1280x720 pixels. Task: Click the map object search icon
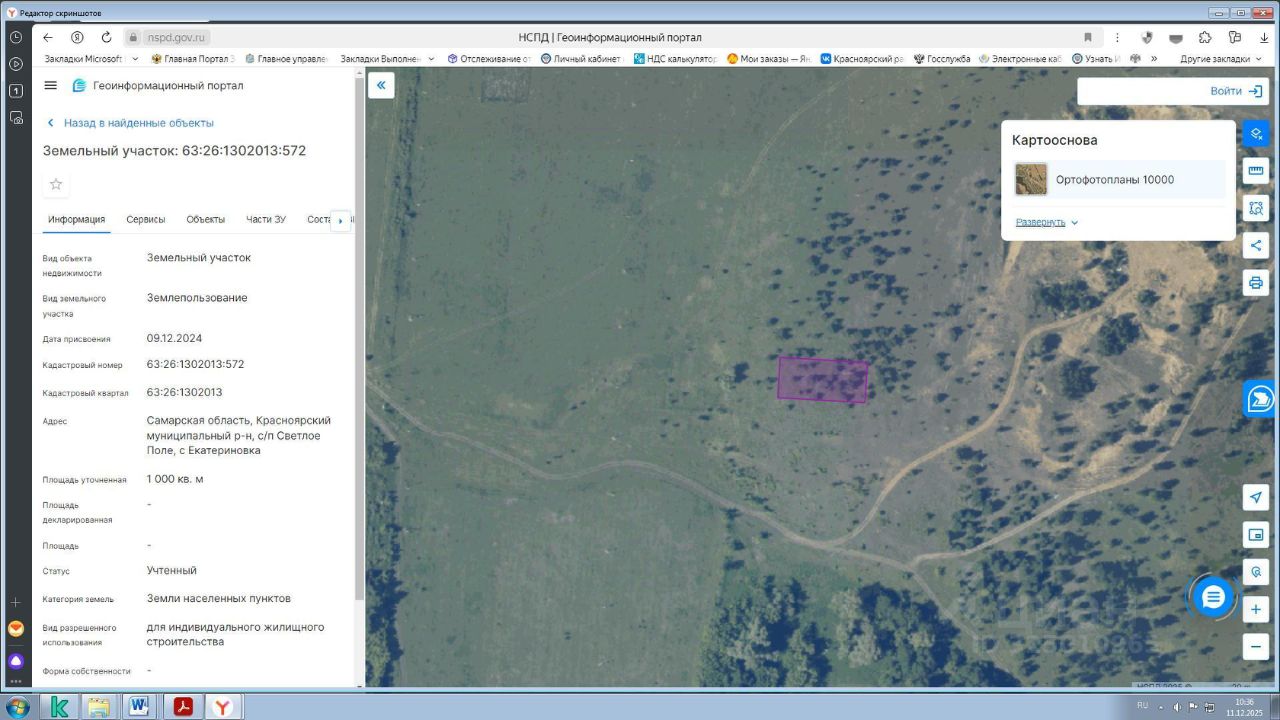[x=1256, y=572]
